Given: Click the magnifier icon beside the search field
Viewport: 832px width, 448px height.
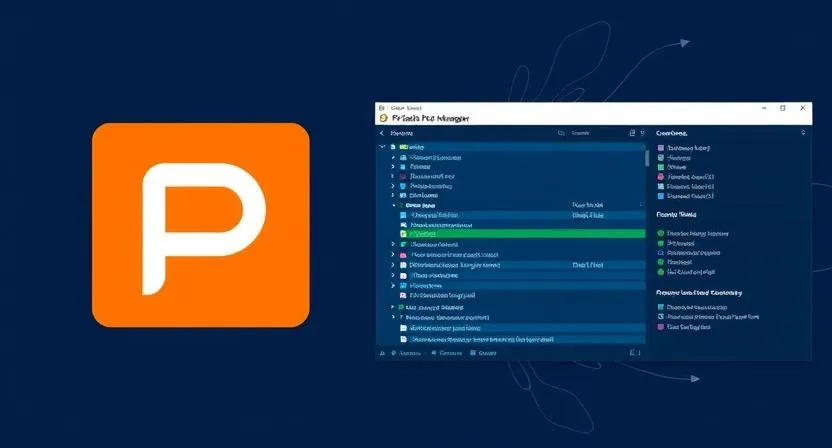Looking at the screenshot, I should pyautogui.click(x=561, y=133).
